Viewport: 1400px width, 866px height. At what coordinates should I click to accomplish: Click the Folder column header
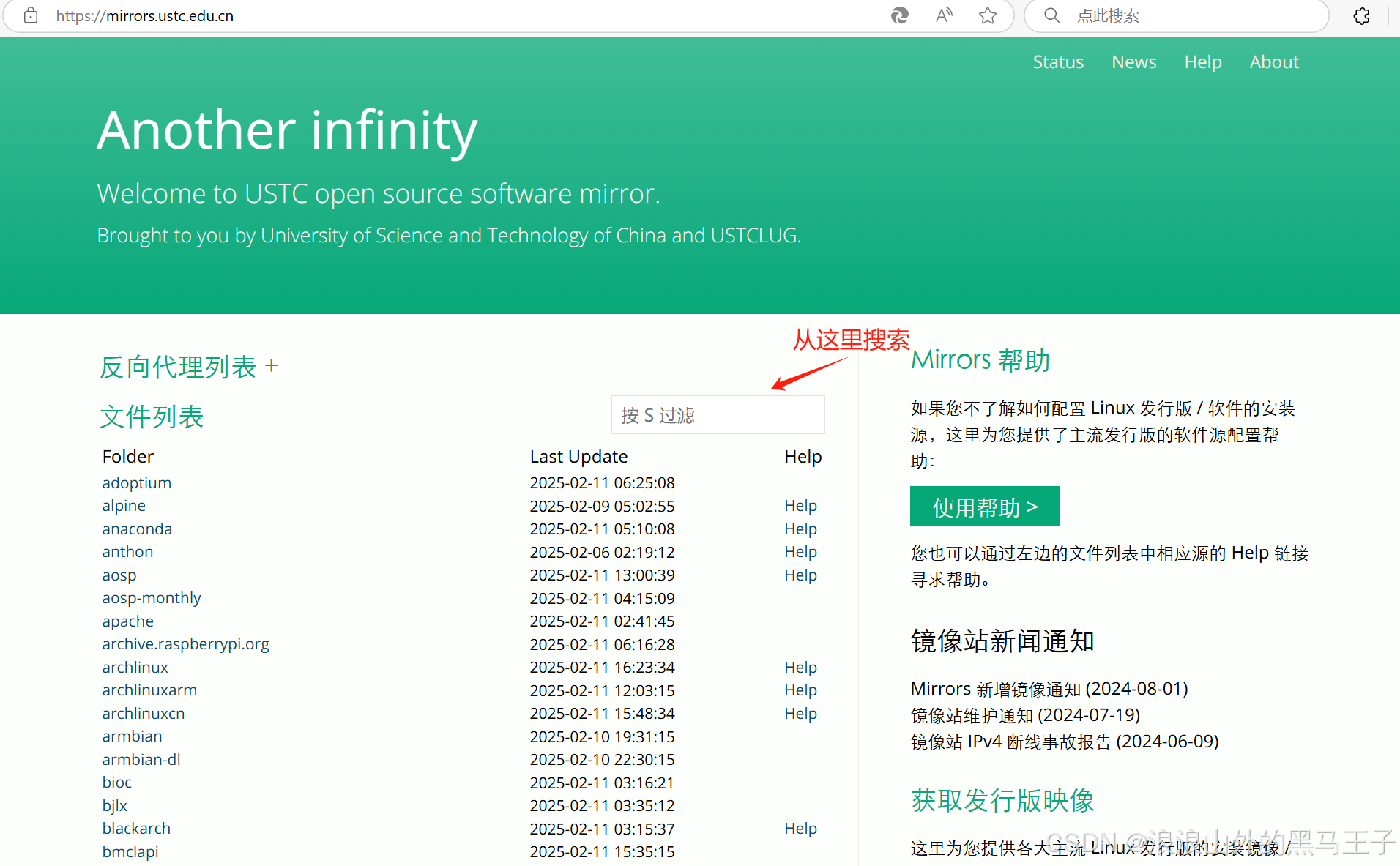click(x=128, y=457)
